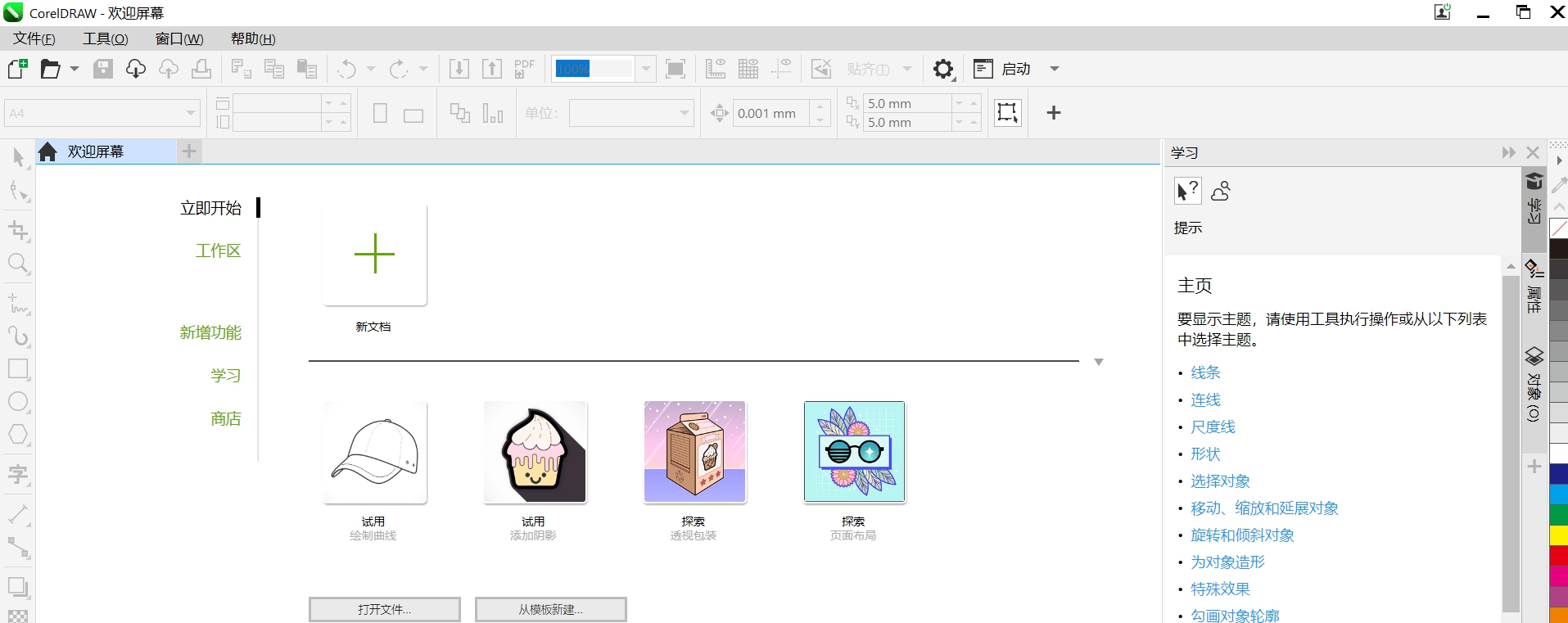Open the 窗口 menu

click(179, 38)
